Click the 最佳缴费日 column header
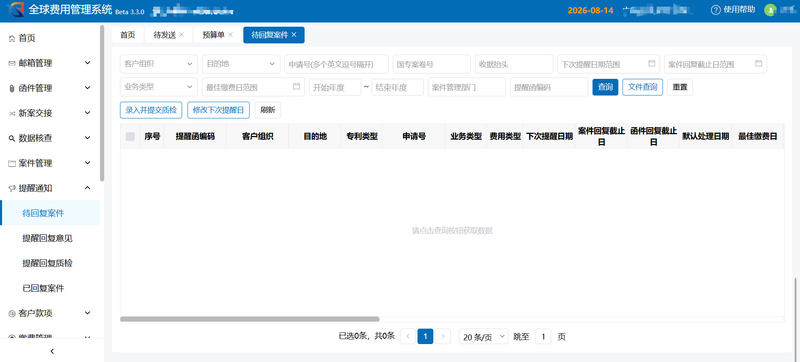The height and width of the screenshot is (362, 800). coord(757,137)
